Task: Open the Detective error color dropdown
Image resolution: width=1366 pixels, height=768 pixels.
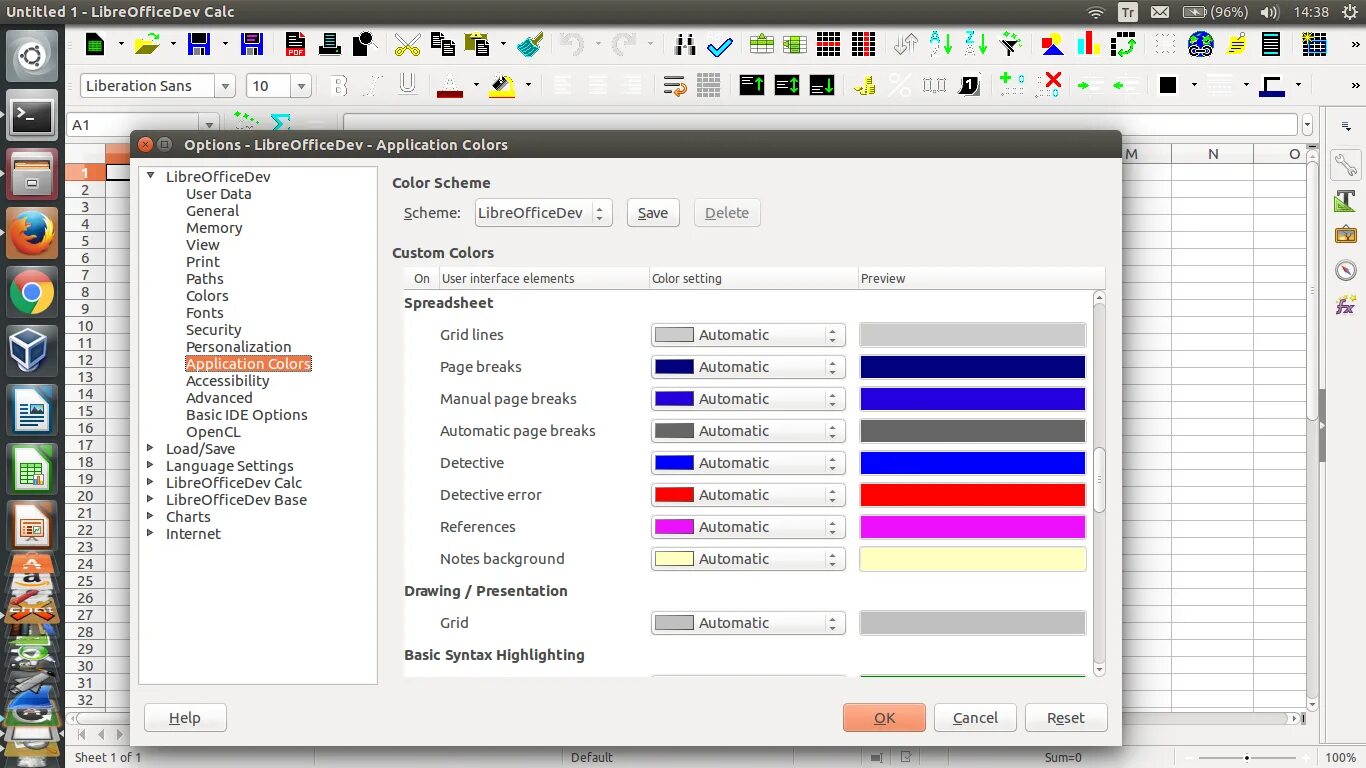Action: point(748,495)
